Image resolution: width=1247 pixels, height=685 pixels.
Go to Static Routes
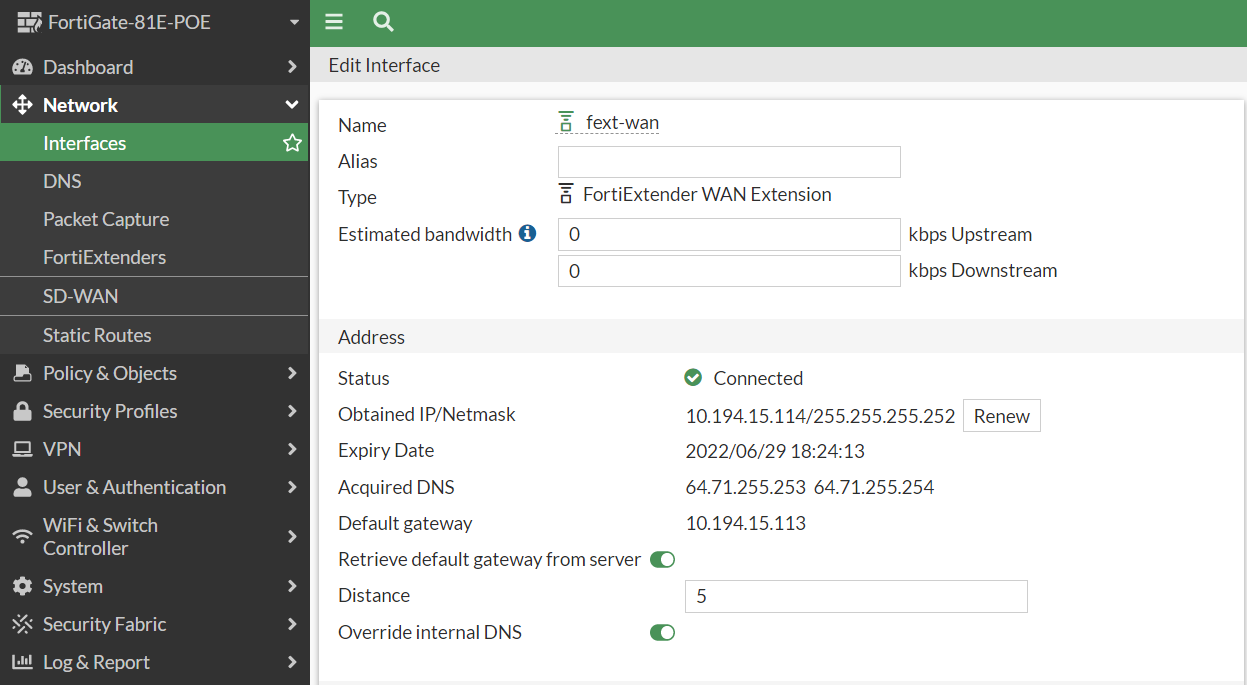[x=97, y=335]
